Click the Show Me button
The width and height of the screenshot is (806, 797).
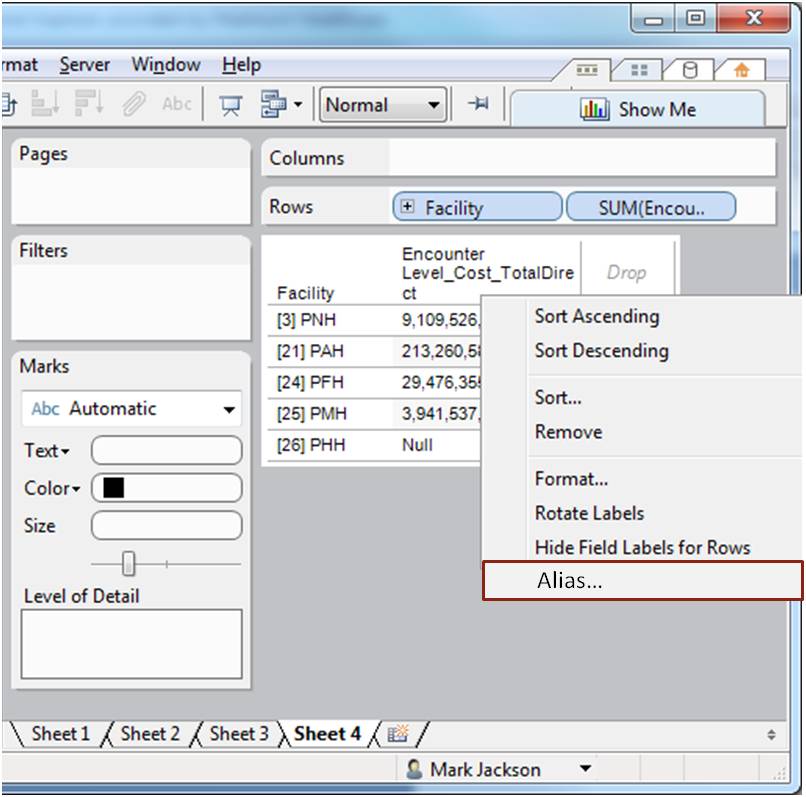638,110
